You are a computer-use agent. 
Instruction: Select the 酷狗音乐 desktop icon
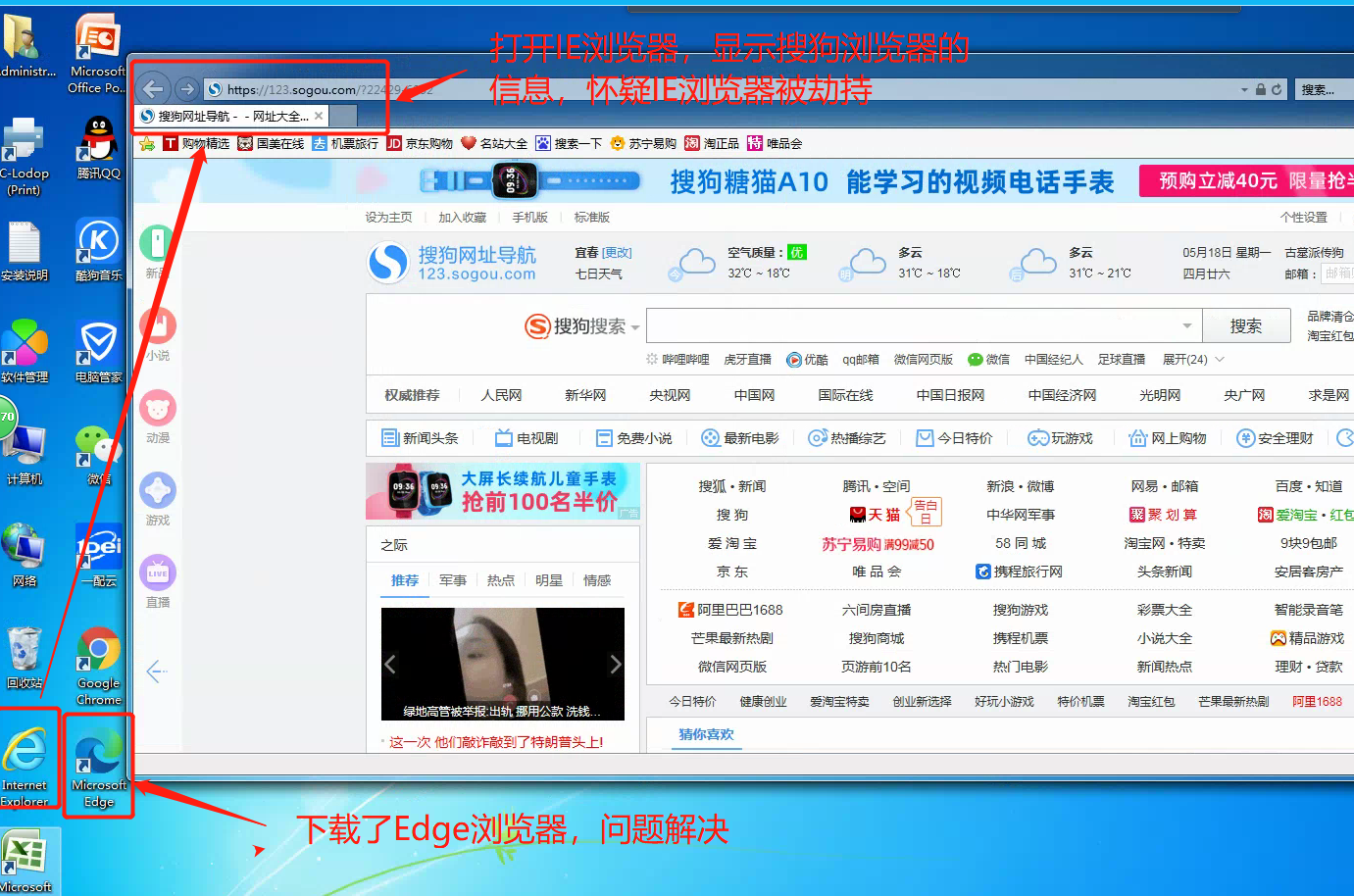click(x=99, y=251)
